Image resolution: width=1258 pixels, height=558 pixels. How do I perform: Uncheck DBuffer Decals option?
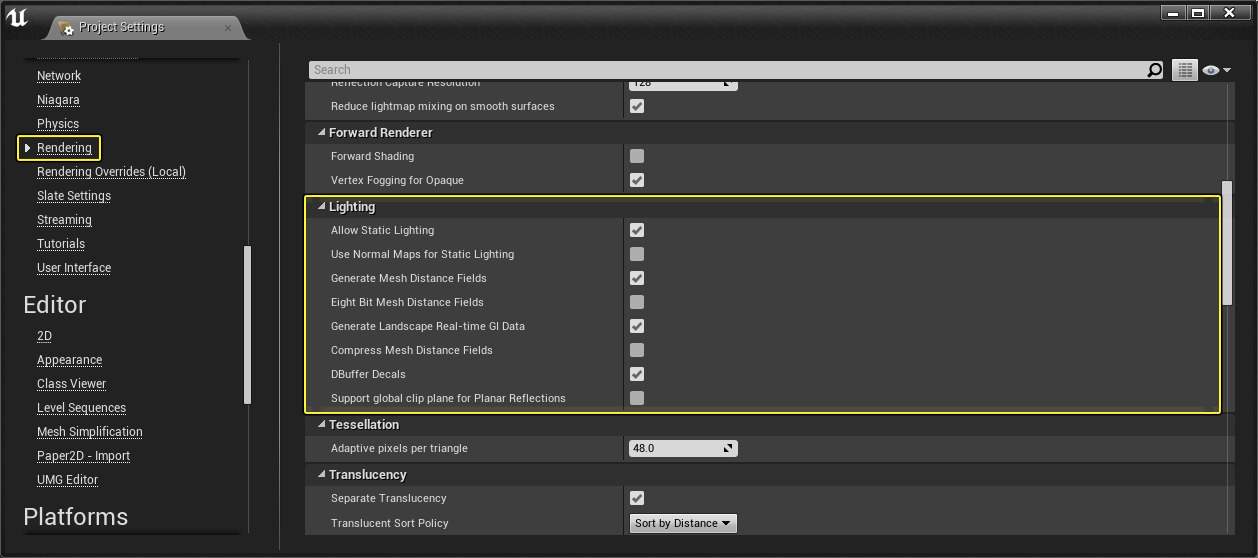pyautogui.click(x=637, y=374)
